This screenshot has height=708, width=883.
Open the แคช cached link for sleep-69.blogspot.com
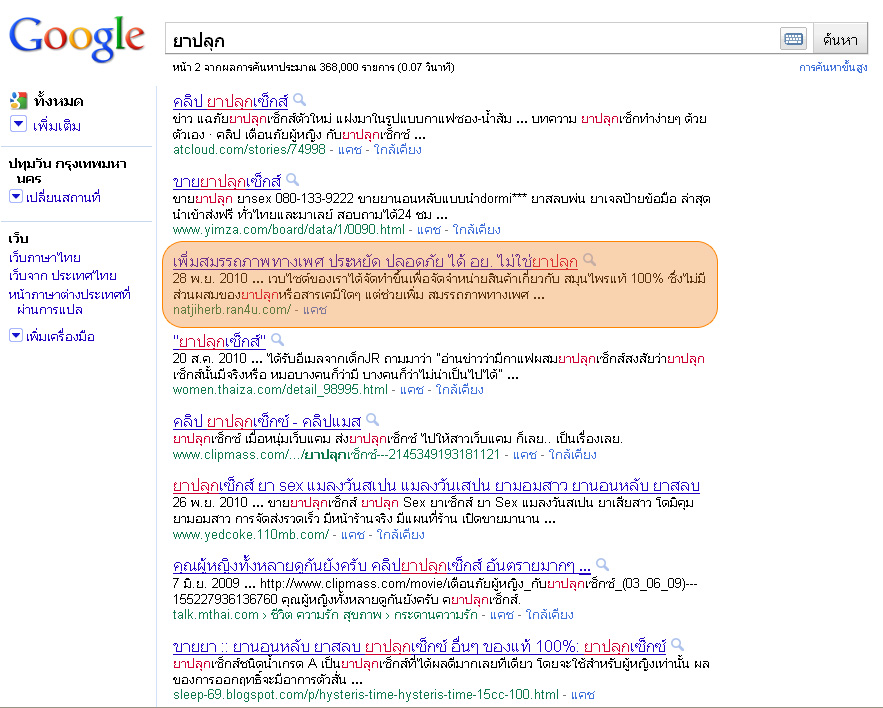pyautogui.click(x=583, y=694)
